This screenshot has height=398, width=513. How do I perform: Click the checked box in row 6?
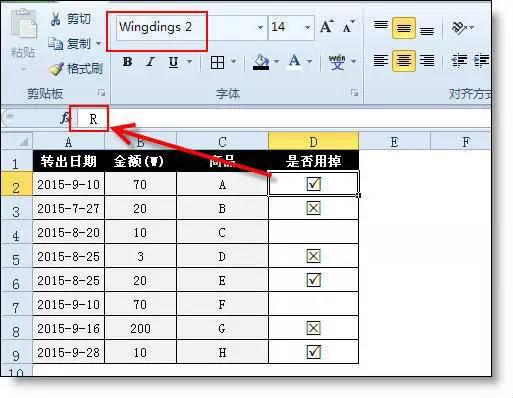pos(313,280)
